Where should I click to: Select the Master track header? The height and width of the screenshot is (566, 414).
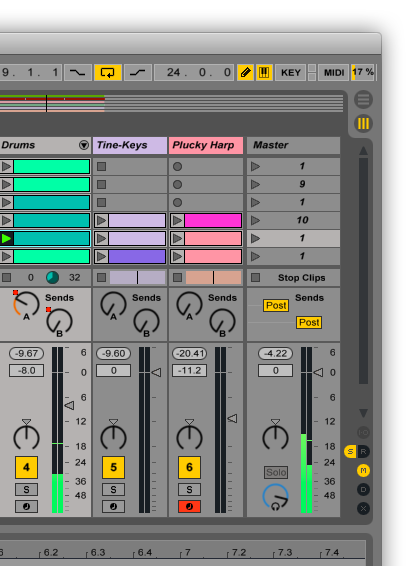293,145
